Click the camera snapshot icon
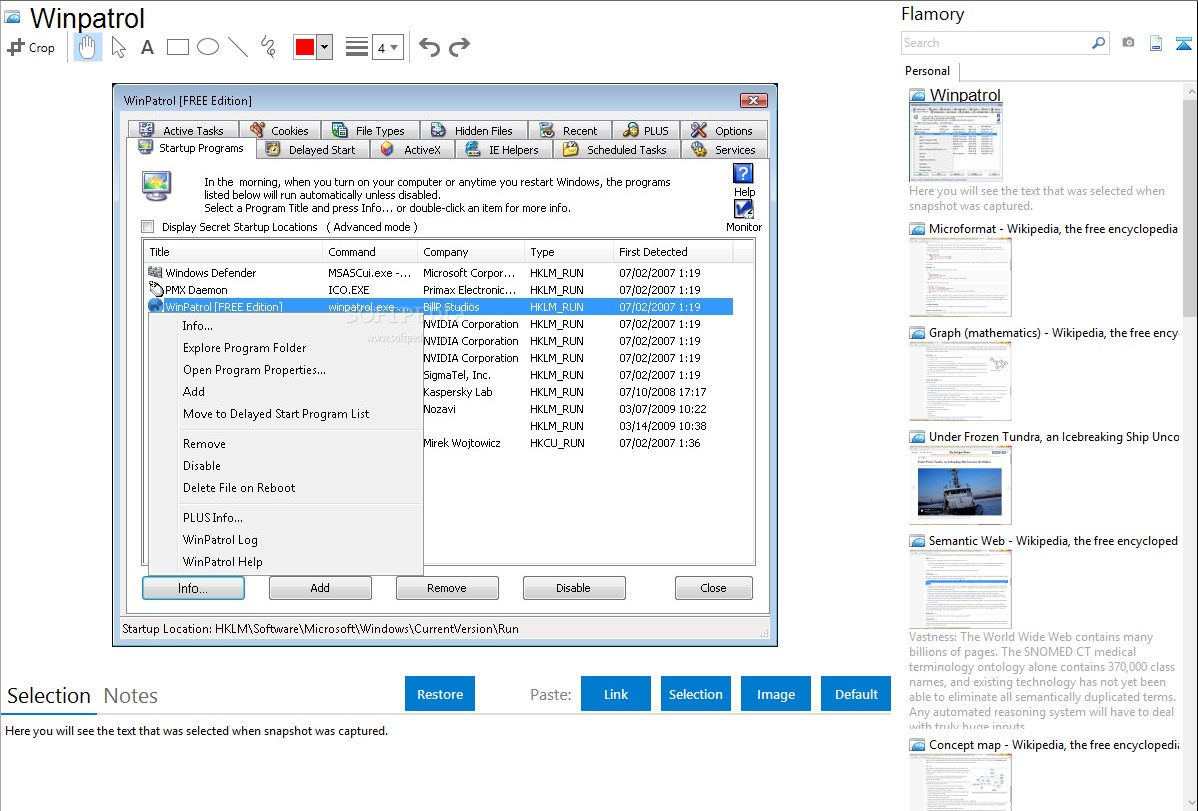1198x811 pixels. click(1128, 43)
